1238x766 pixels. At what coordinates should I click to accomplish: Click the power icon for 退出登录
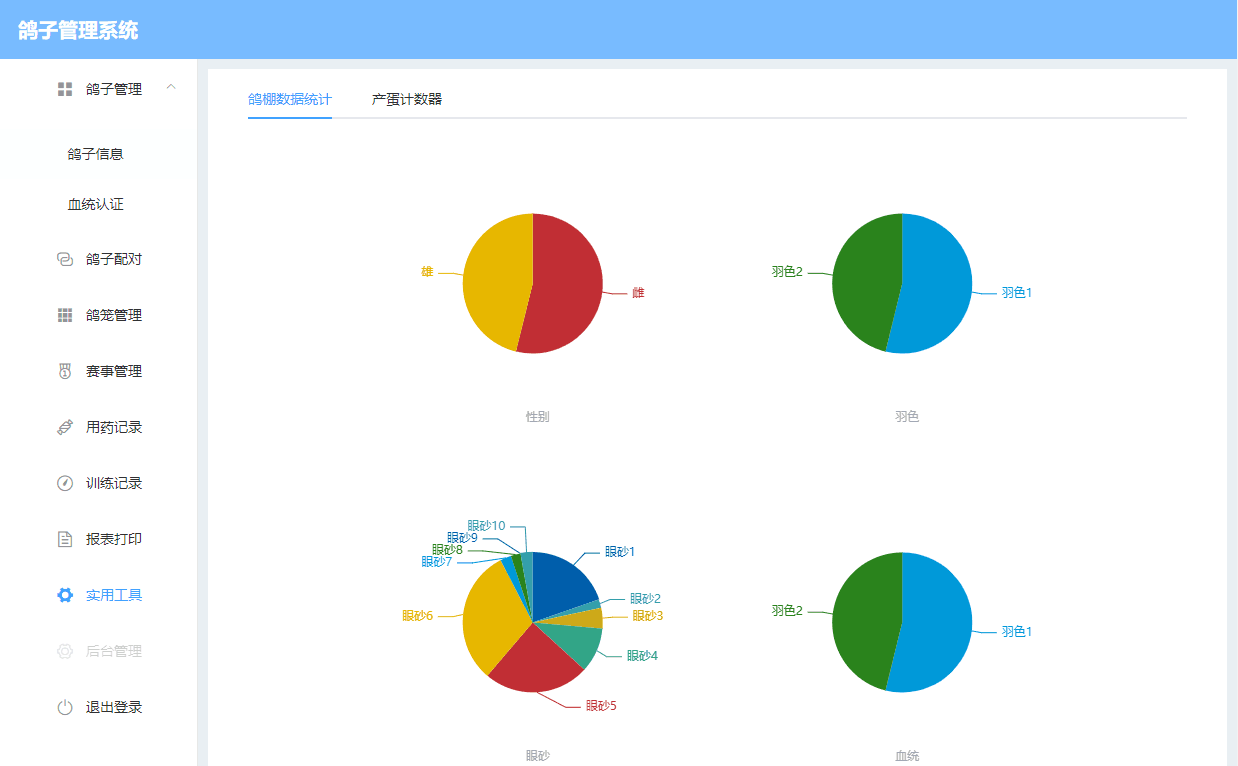(x=65, y=707)
